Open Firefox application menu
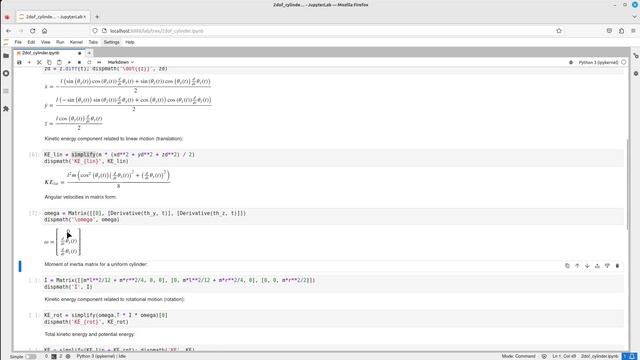The width and height of the screenshot is (640, 360). coord(633,31)
